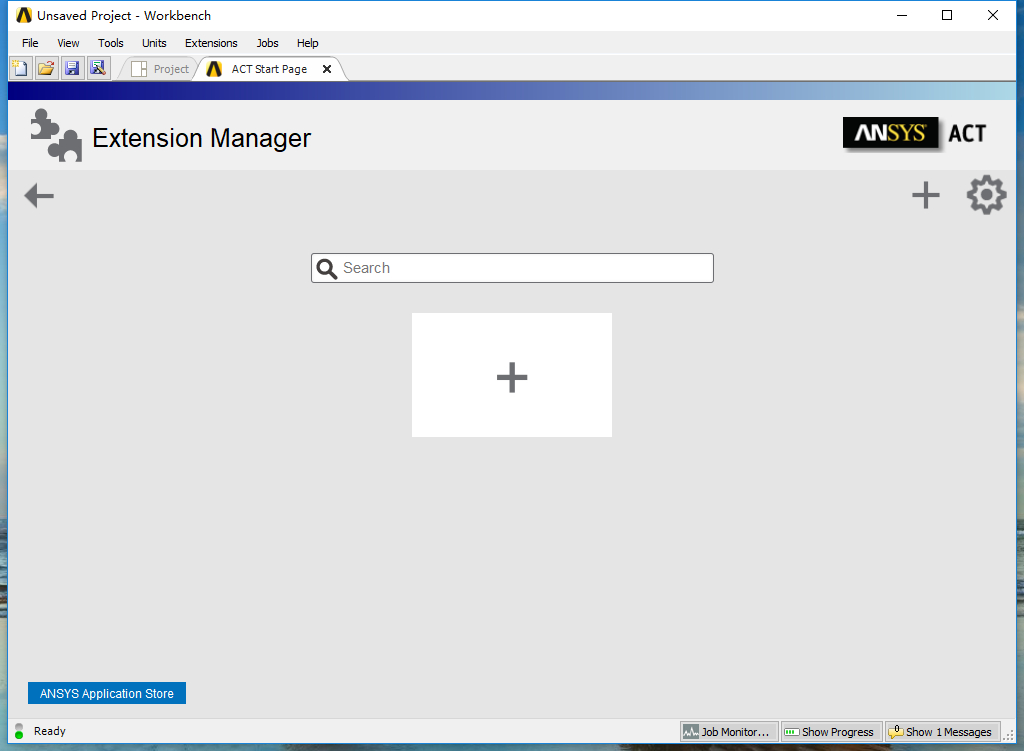The image size is (1024, 751).
Task: Open the Extensions menu
Action: coord(211,43)
